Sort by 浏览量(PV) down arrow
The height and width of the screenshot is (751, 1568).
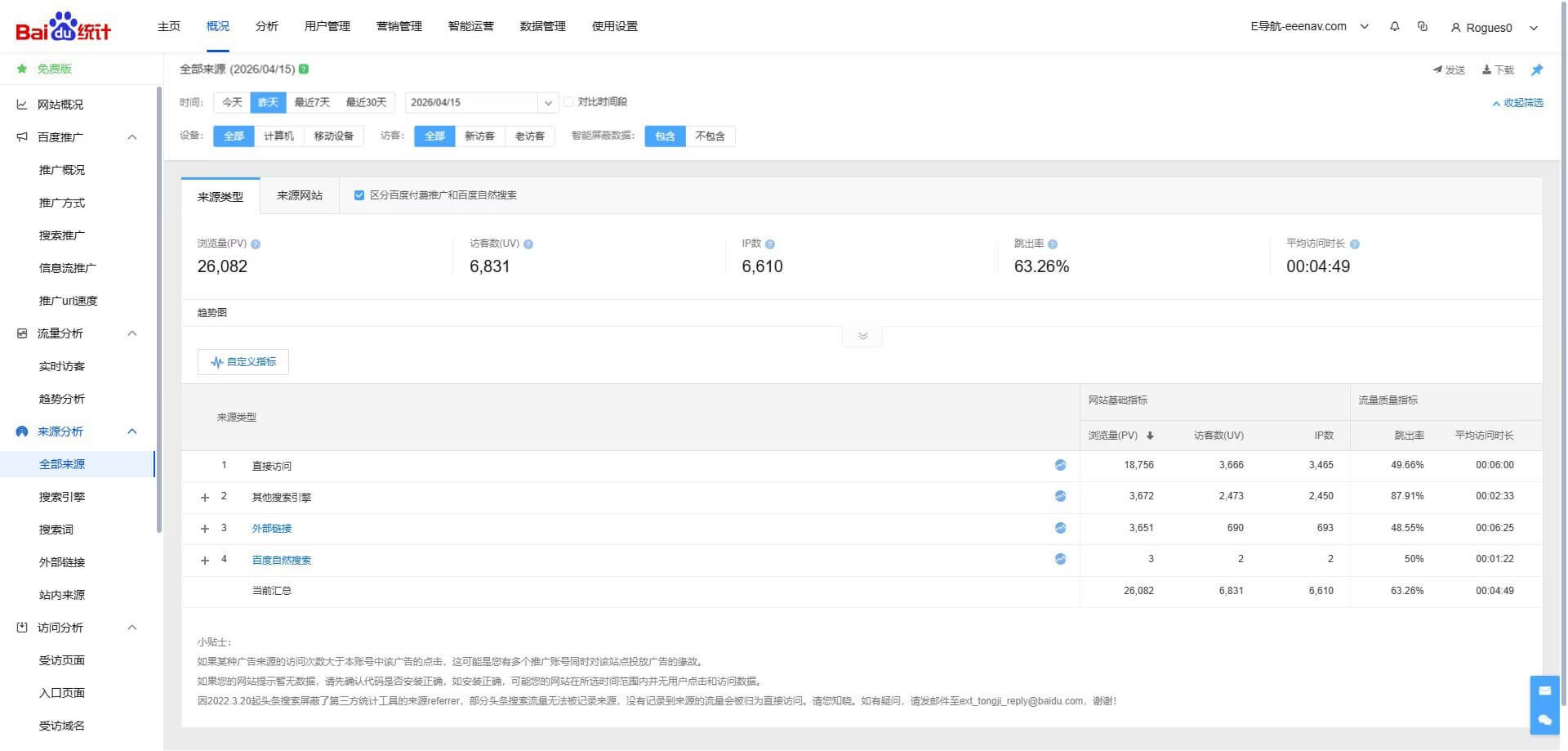point(1150,436)
